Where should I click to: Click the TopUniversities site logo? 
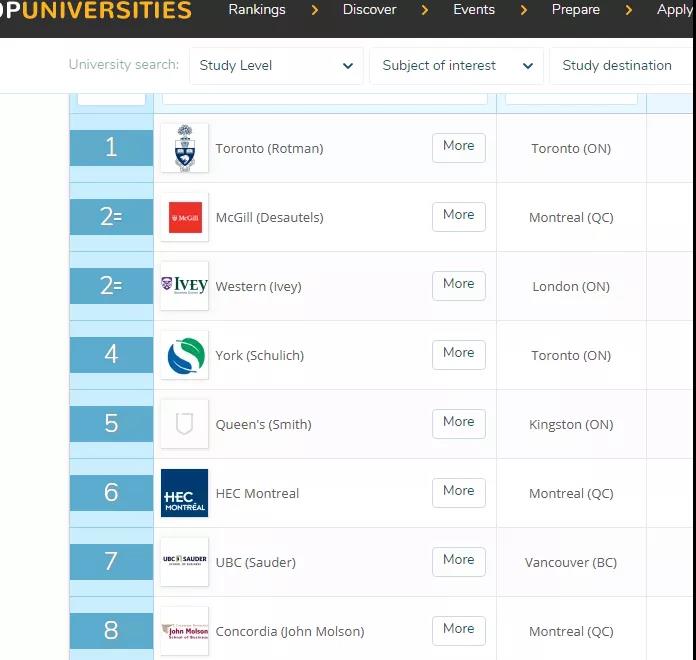click(x=96, y=11)
